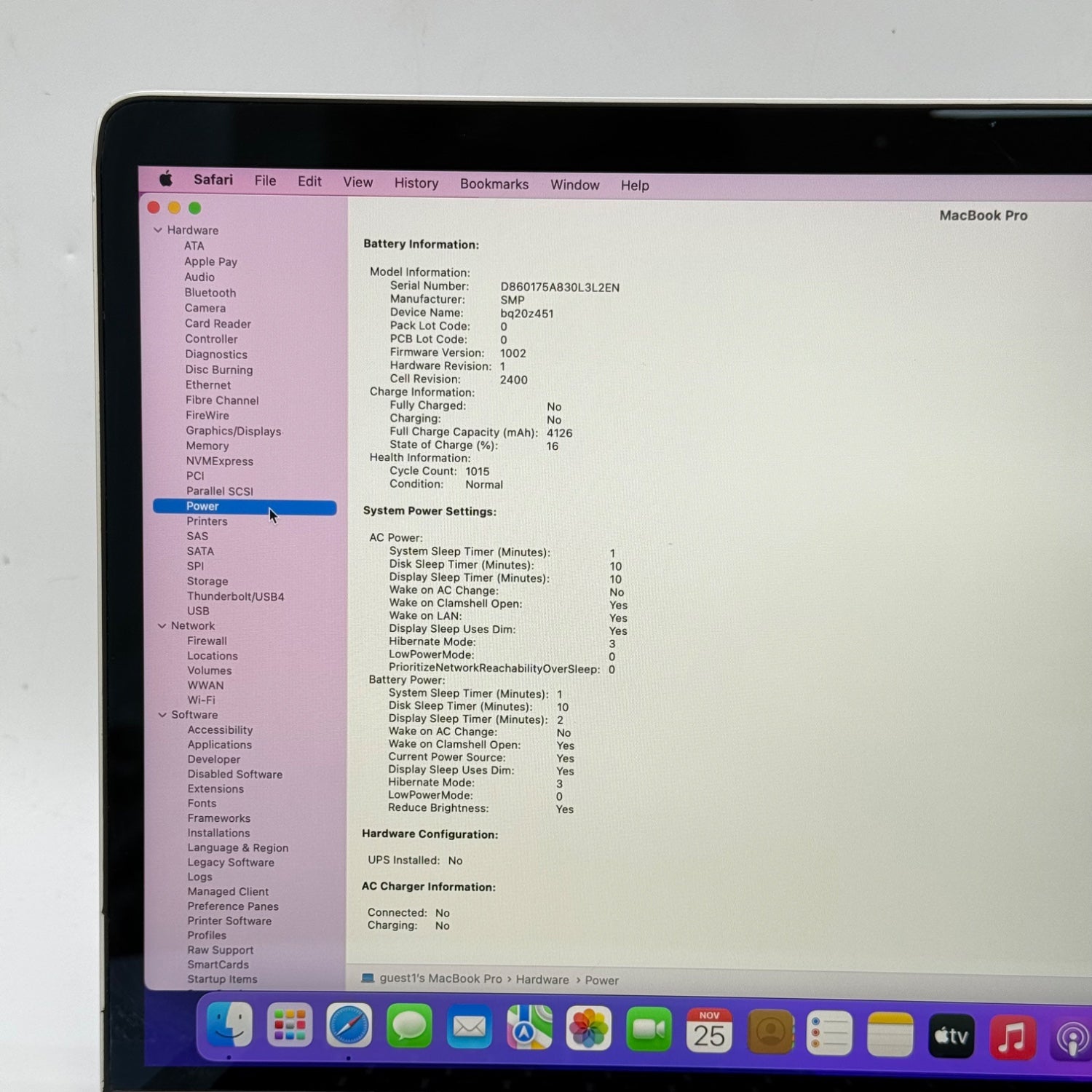
Task: Open Launchpad in the dock
Action: click(x=289, y=1026)
